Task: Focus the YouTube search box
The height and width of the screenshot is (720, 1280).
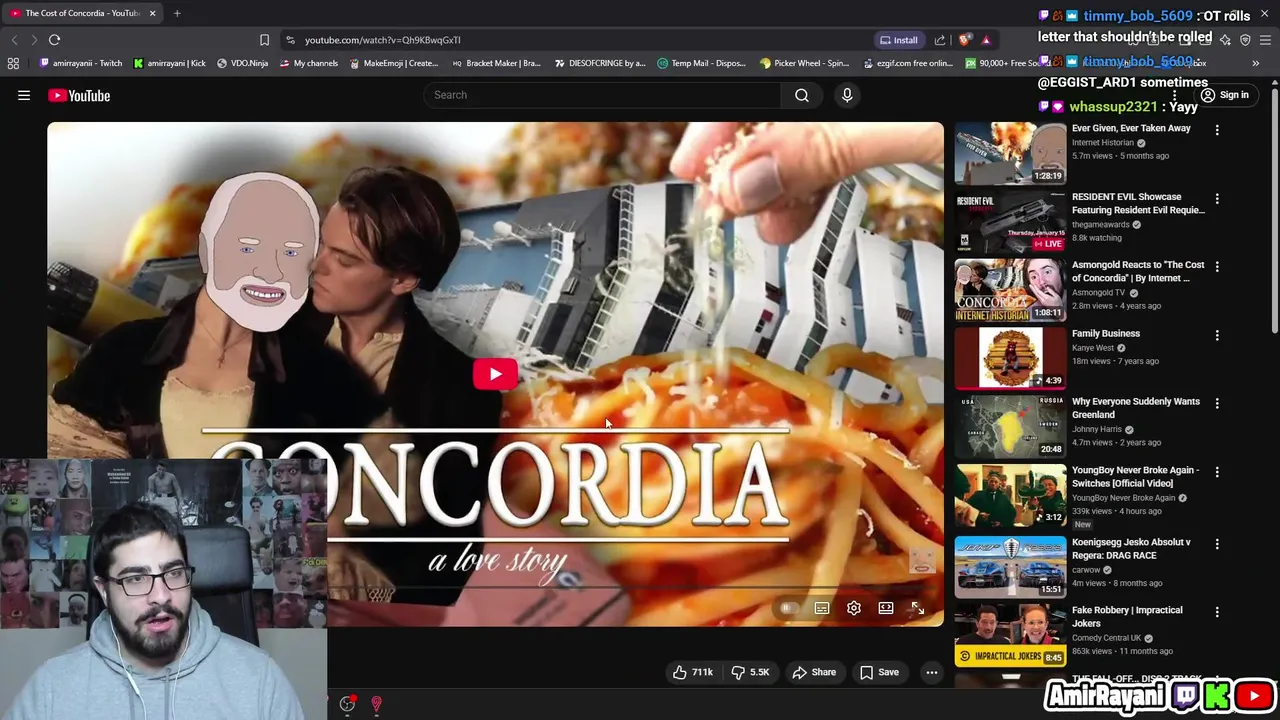Action: coord(602,95)
